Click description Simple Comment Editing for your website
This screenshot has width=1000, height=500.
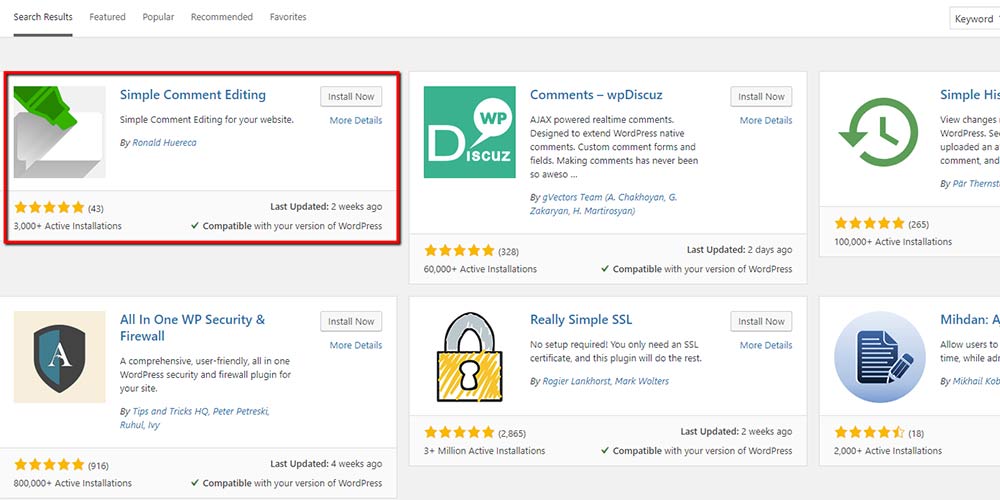(x=207, y=119)
